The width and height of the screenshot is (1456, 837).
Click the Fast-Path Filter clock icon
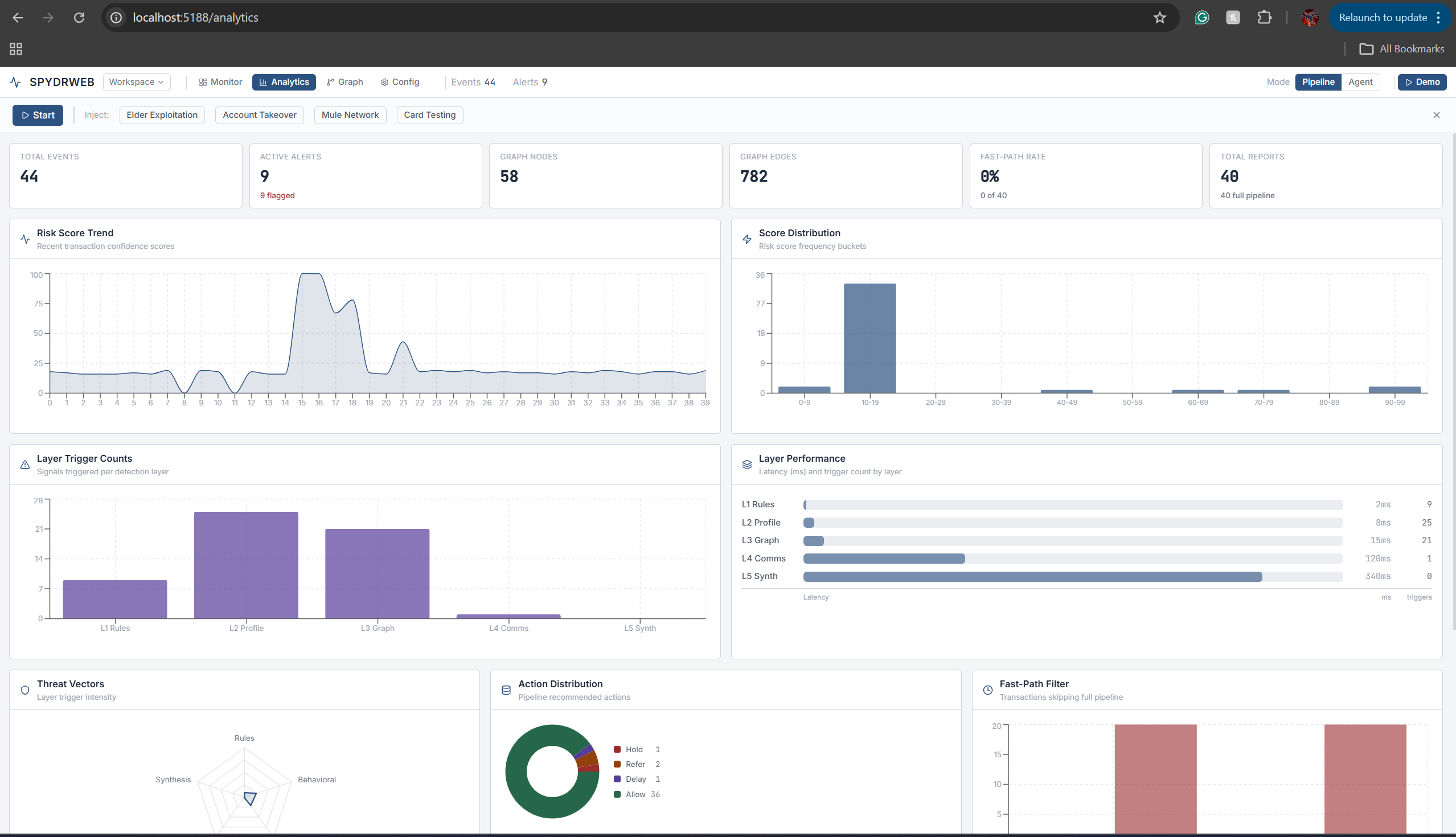(987, 690)
